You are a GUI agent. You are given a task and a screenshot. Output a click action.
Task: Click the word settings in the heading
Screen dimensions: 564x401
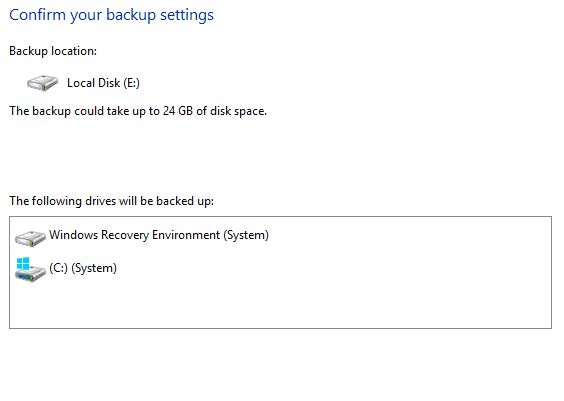click(x=187, y=15)
